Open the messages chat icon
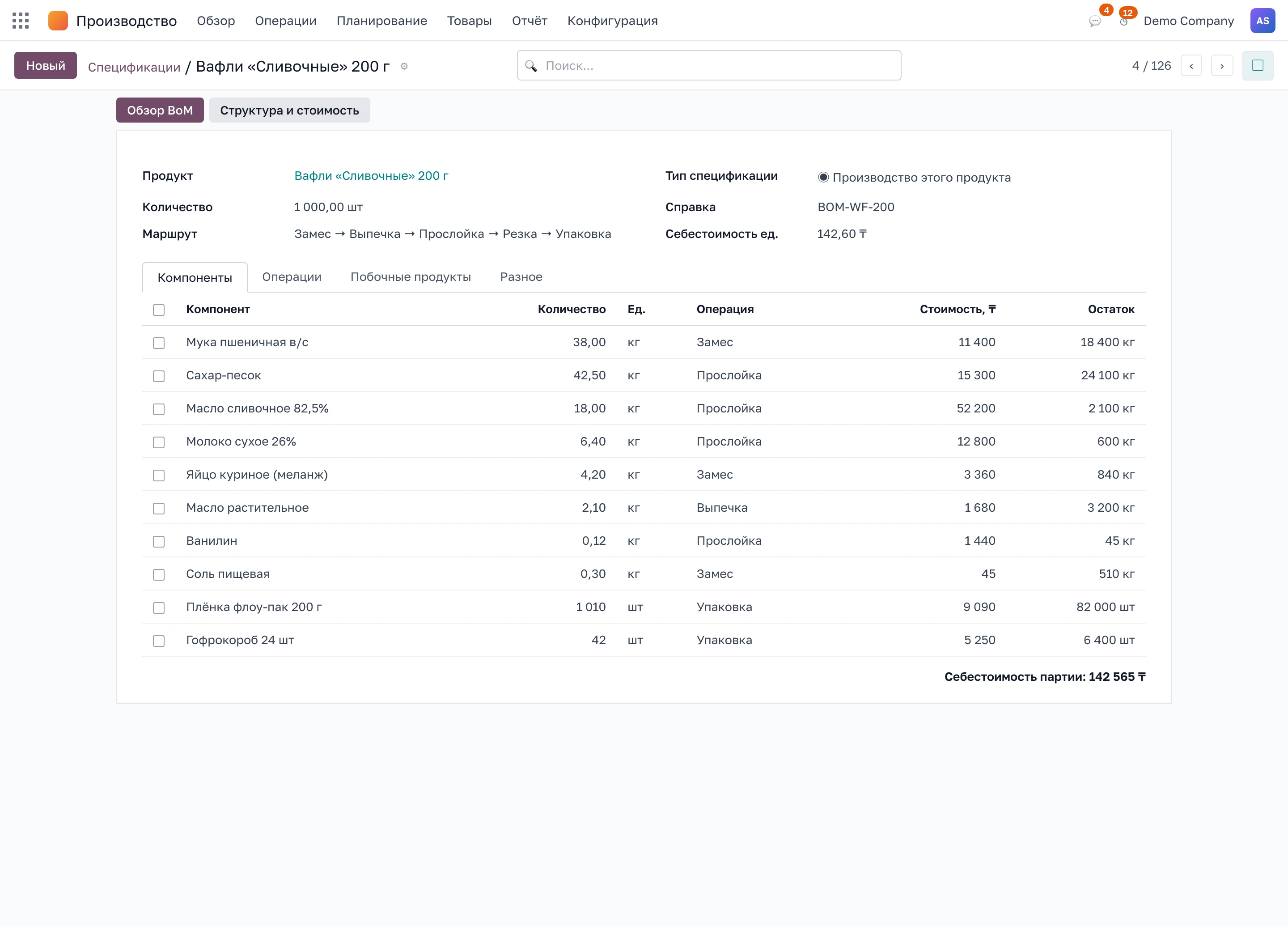Screen dimensions: 1288x926 click(1094, 21)
